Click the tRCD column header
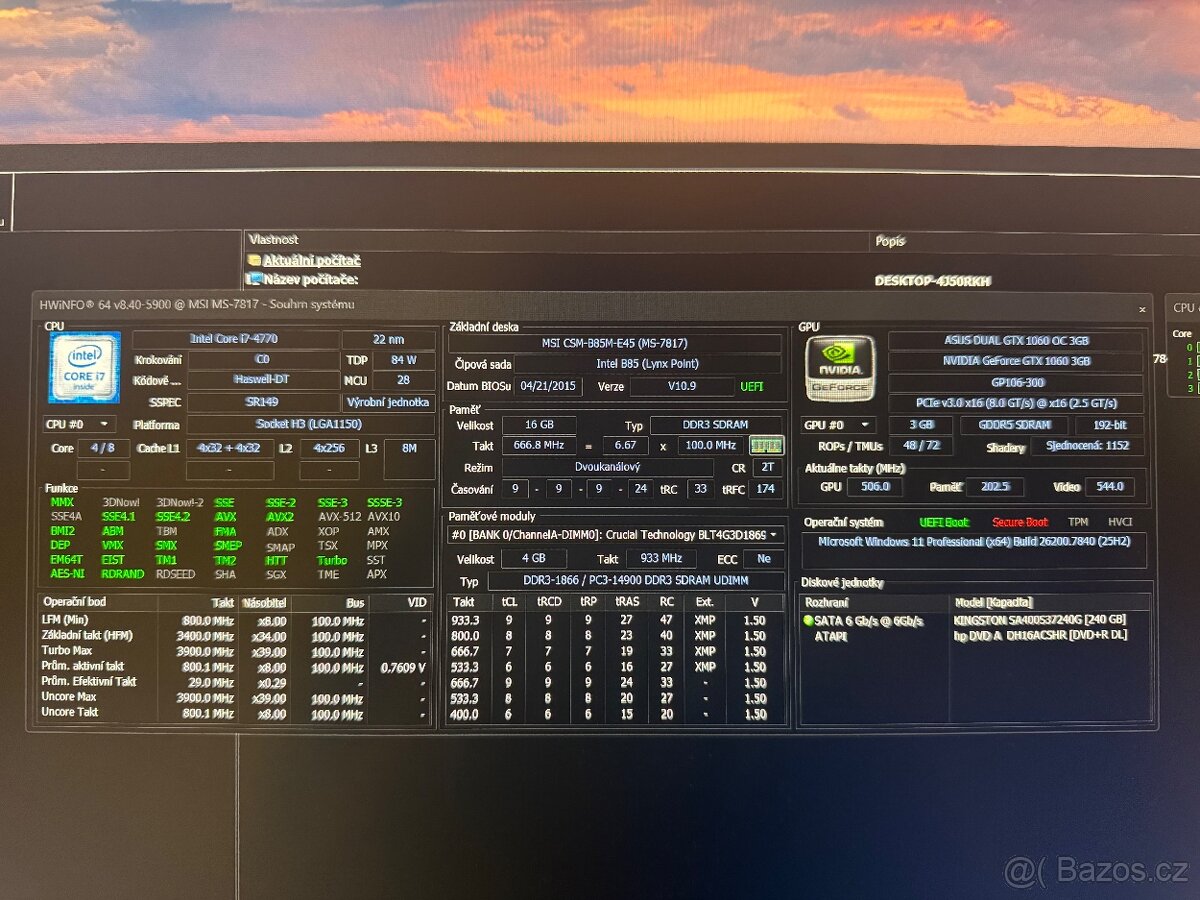Viewport: 1200px width, 900px height. [x=548, y=602]
